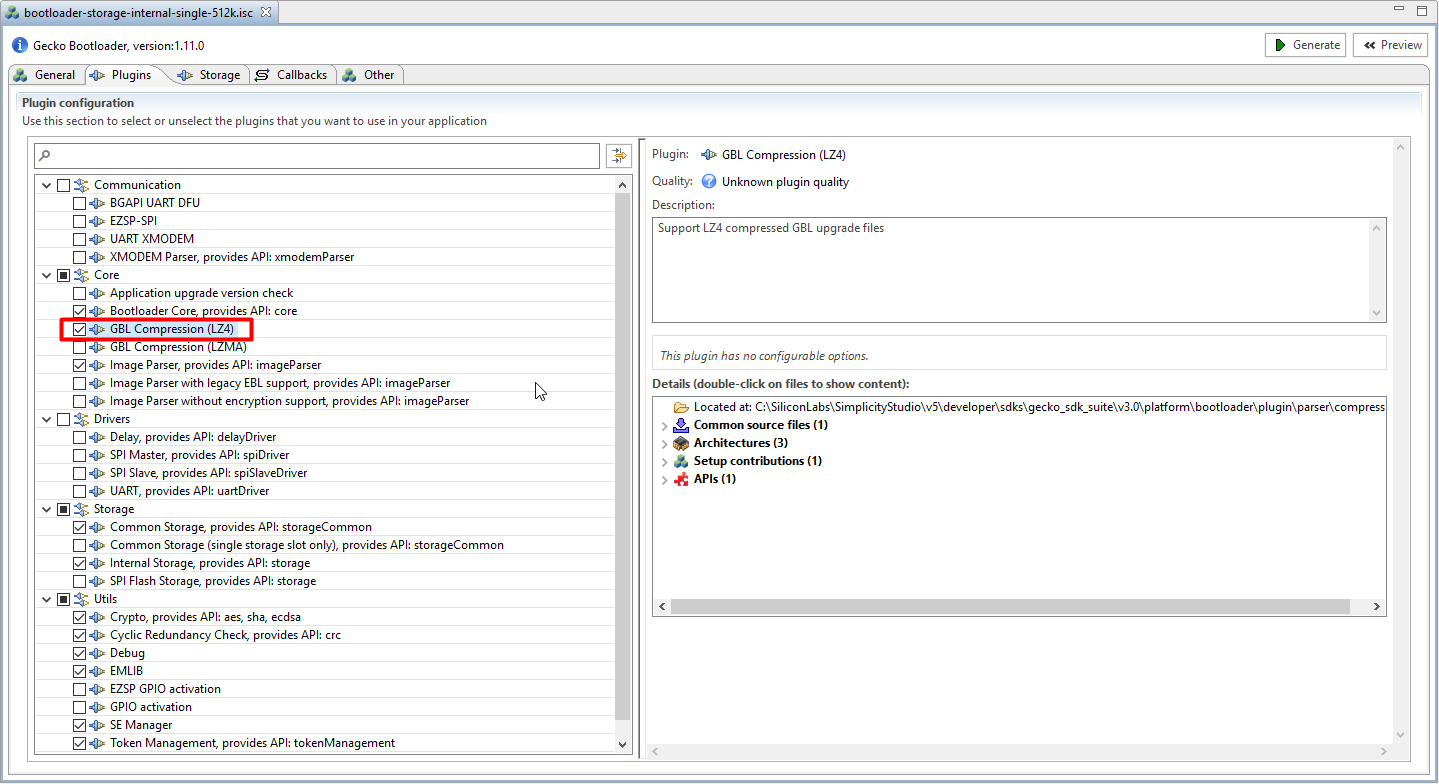The image size is (1439, 784).
Task: Focus the plugin search field
Action: point(317,156)
